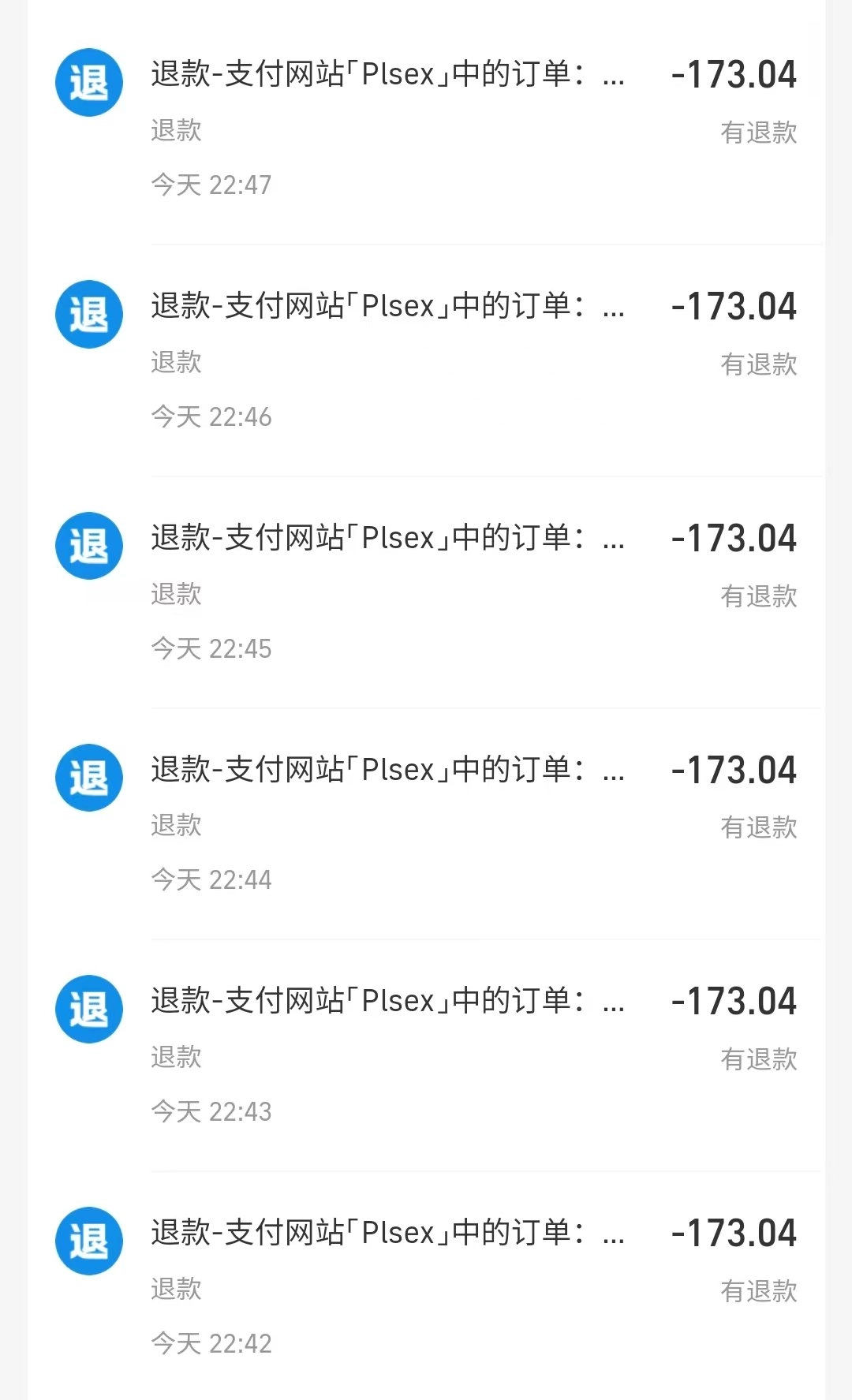Tap the refund icon for the 22:46 transaction
Screen dimensions: 852x1400
(x=89, y=314)
